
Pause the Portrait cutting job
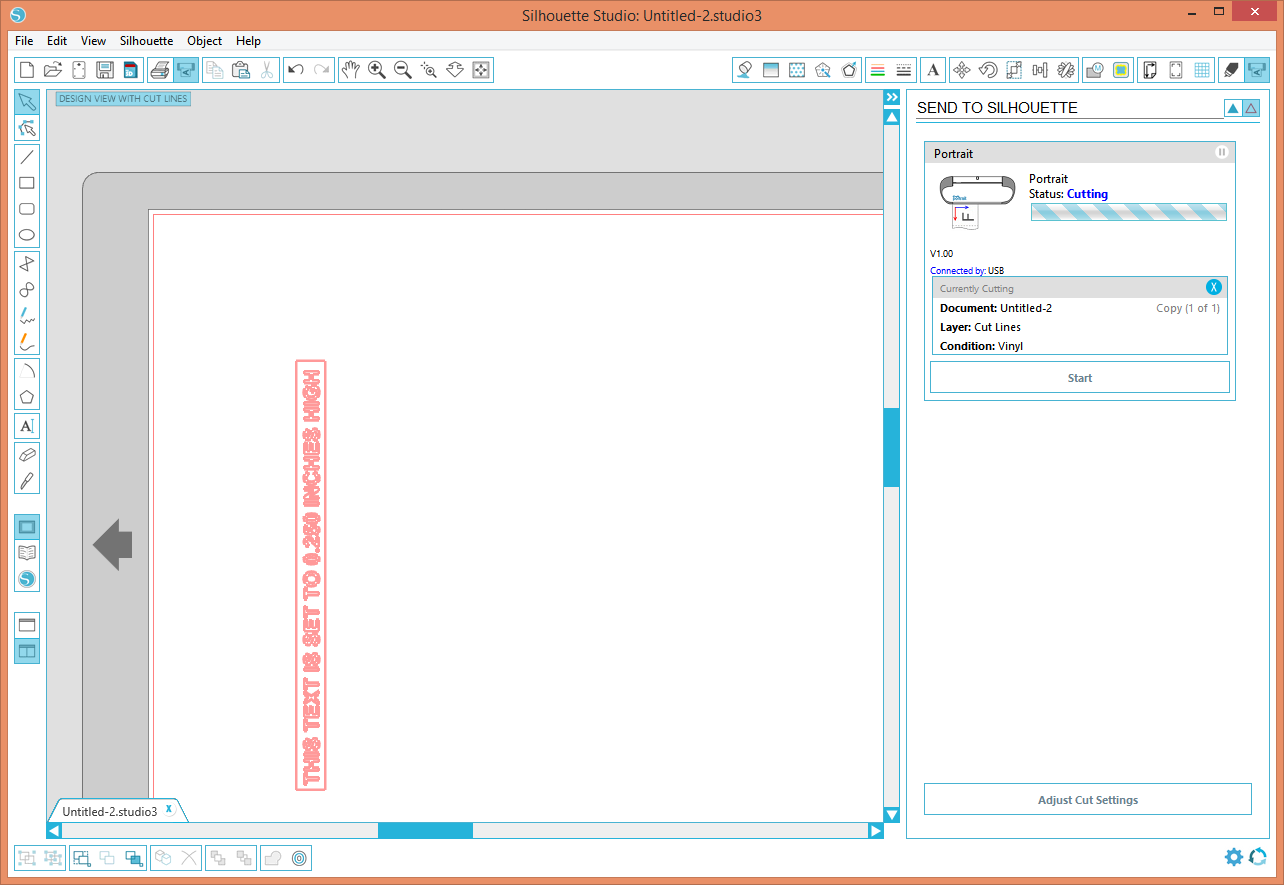pyautogui.click(x=1221, y=153)
